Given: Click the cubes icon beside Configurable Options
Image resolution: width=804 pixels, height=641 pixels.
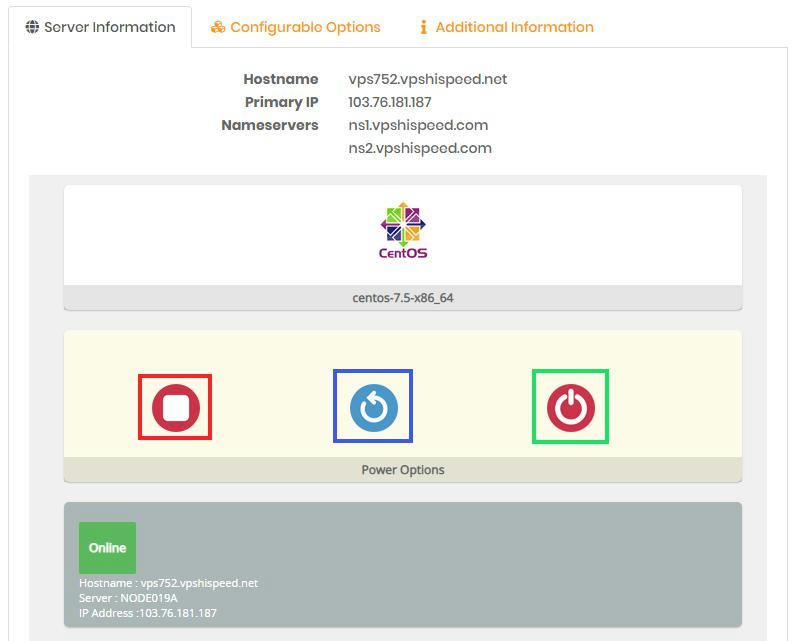Looking at the screenshot, I should [x=218, y=27].
